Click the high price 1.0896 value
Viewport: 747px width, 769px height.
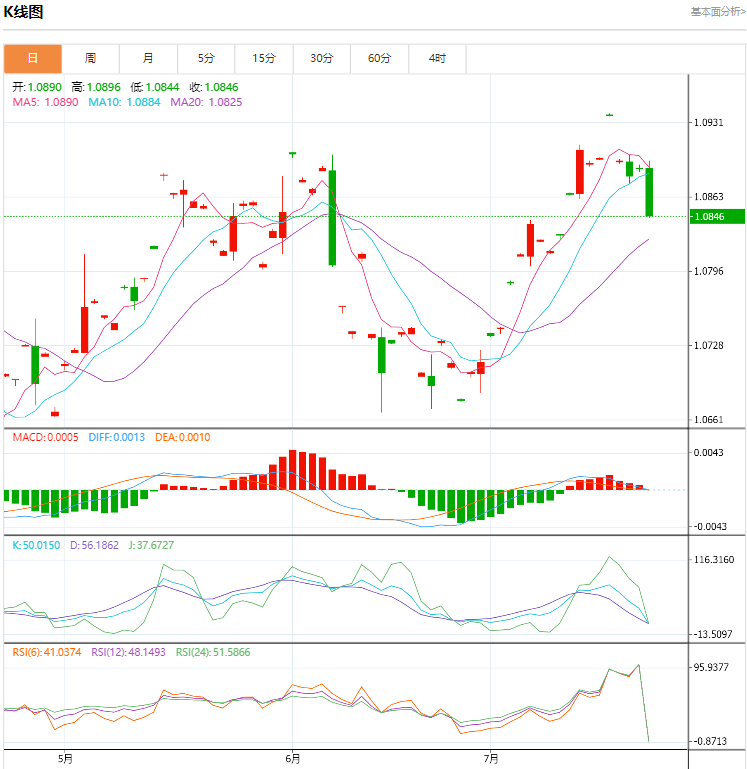(103, 87)
